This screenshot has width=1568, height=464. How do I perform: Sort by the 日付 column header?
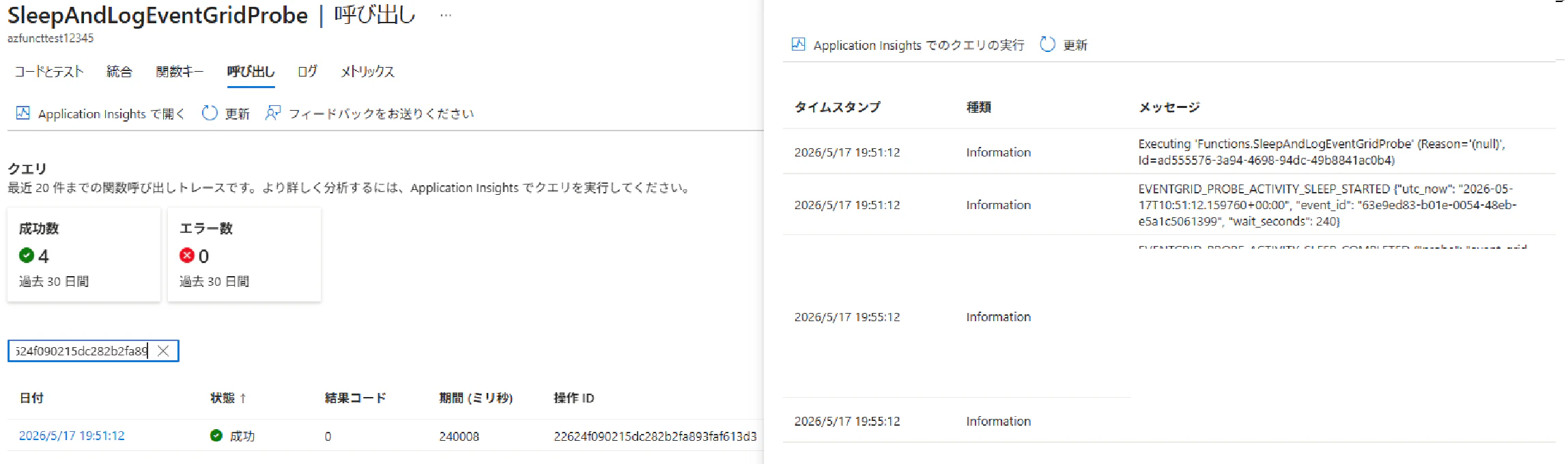(31, 398)
